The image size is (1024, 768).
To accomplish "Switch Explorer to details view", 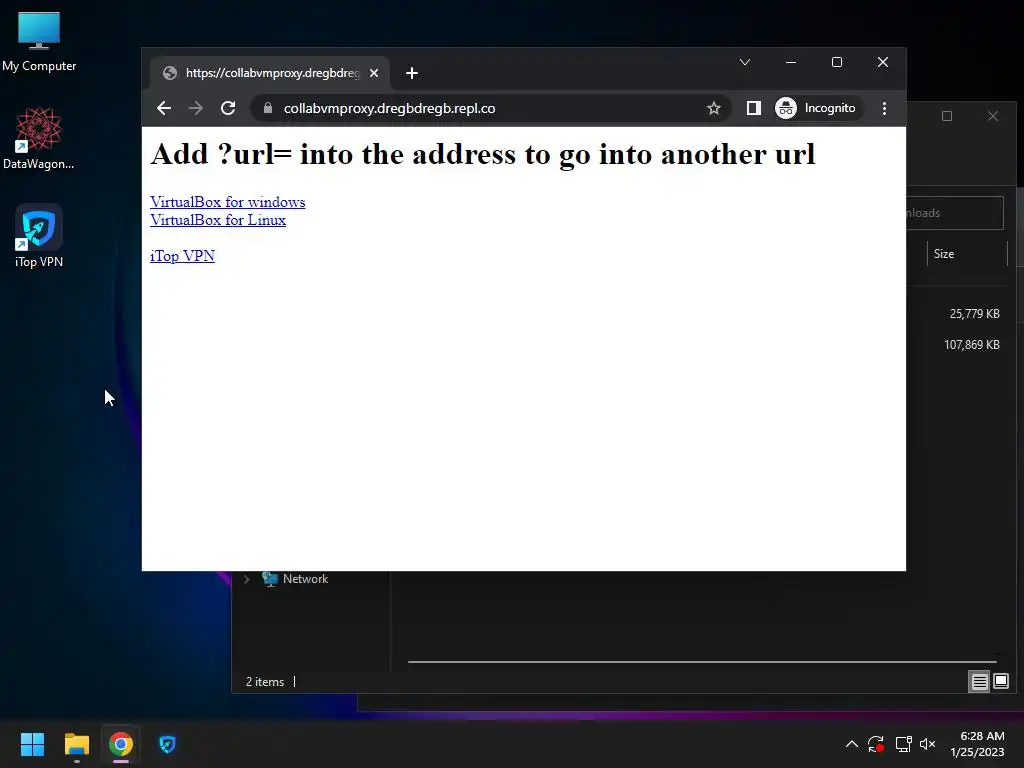I will tap(979, 682).
